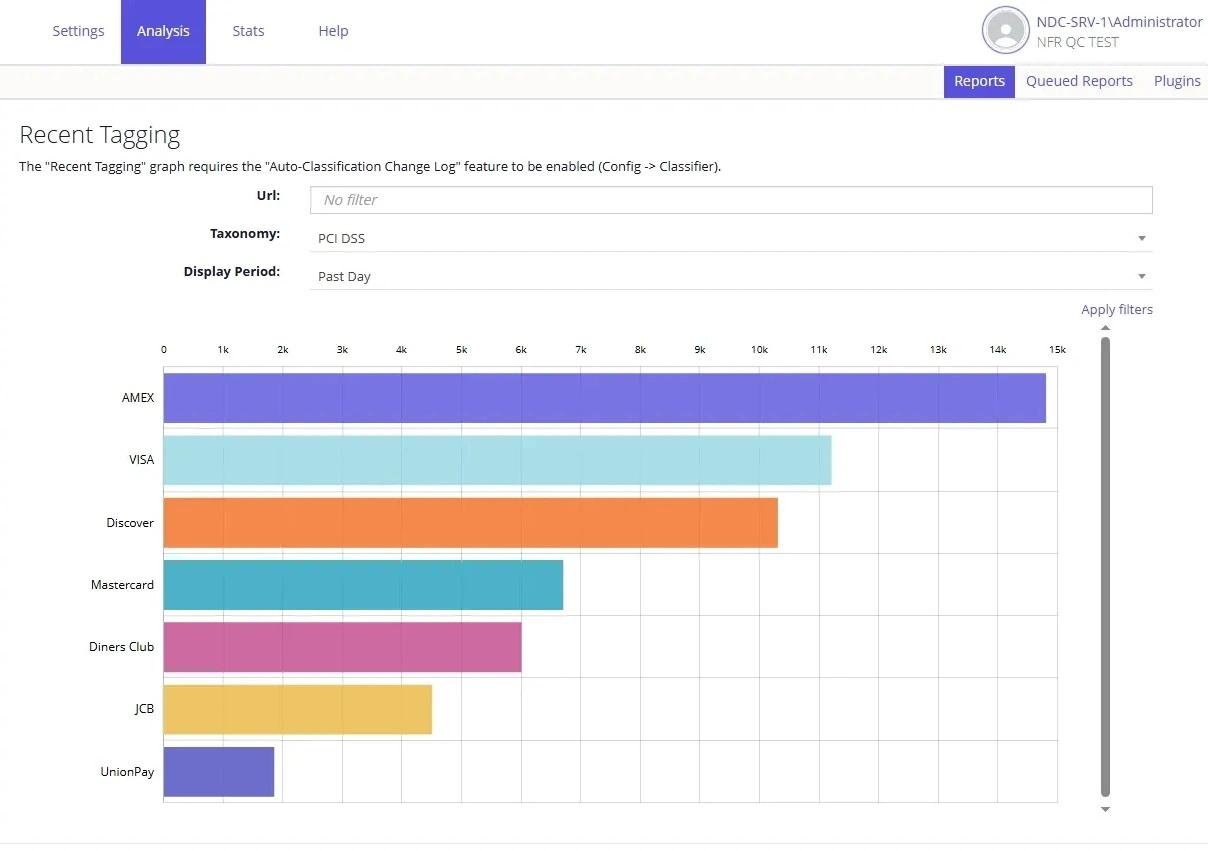Click the NFR QC TEST label
The image size is (1208, 851).
pyautogui.click(x=1077, y=42)
